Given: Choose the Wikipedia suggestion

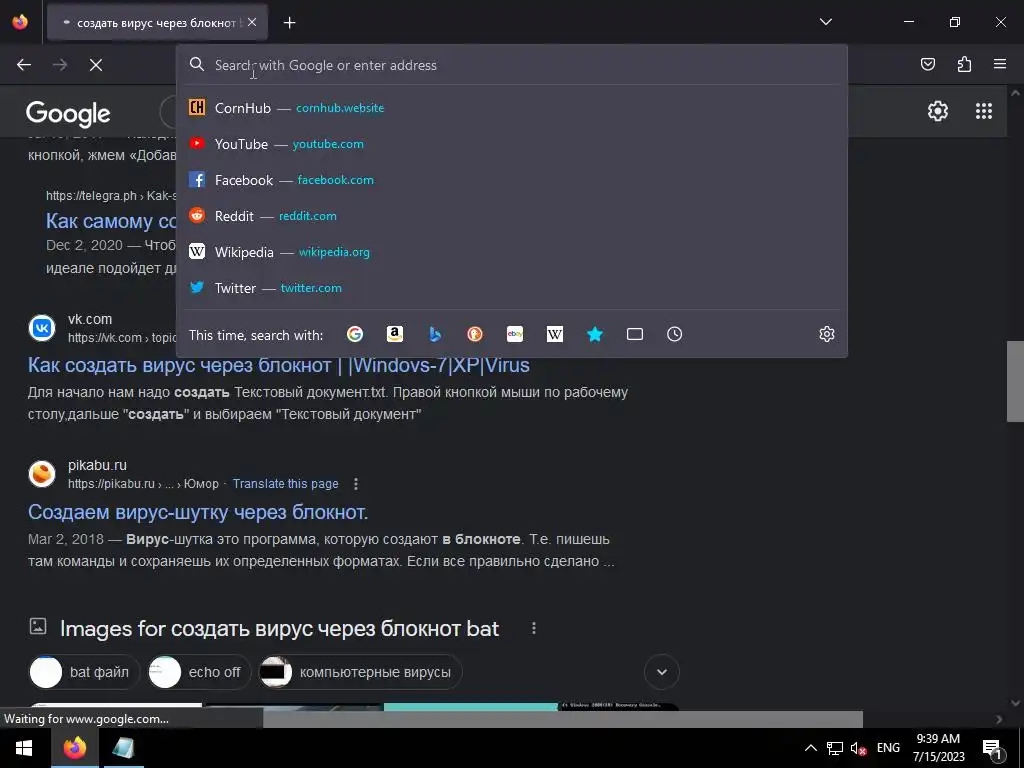Looking at the screenshot, I should point(512,251).
